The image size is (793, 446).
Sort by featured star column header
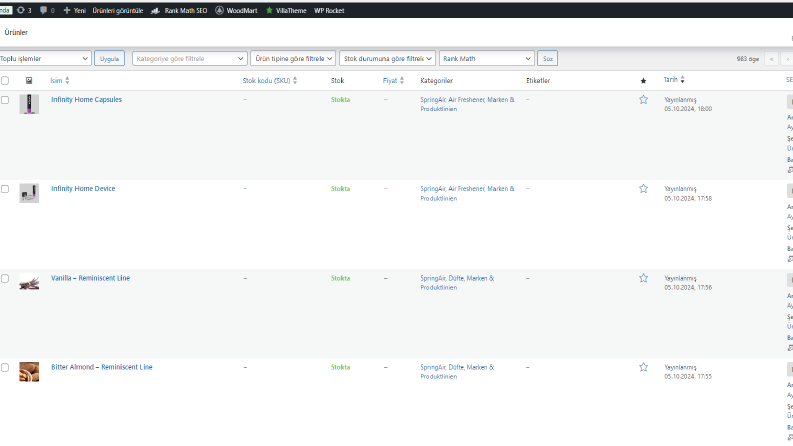pyautogui.click(x=643, y=81)
